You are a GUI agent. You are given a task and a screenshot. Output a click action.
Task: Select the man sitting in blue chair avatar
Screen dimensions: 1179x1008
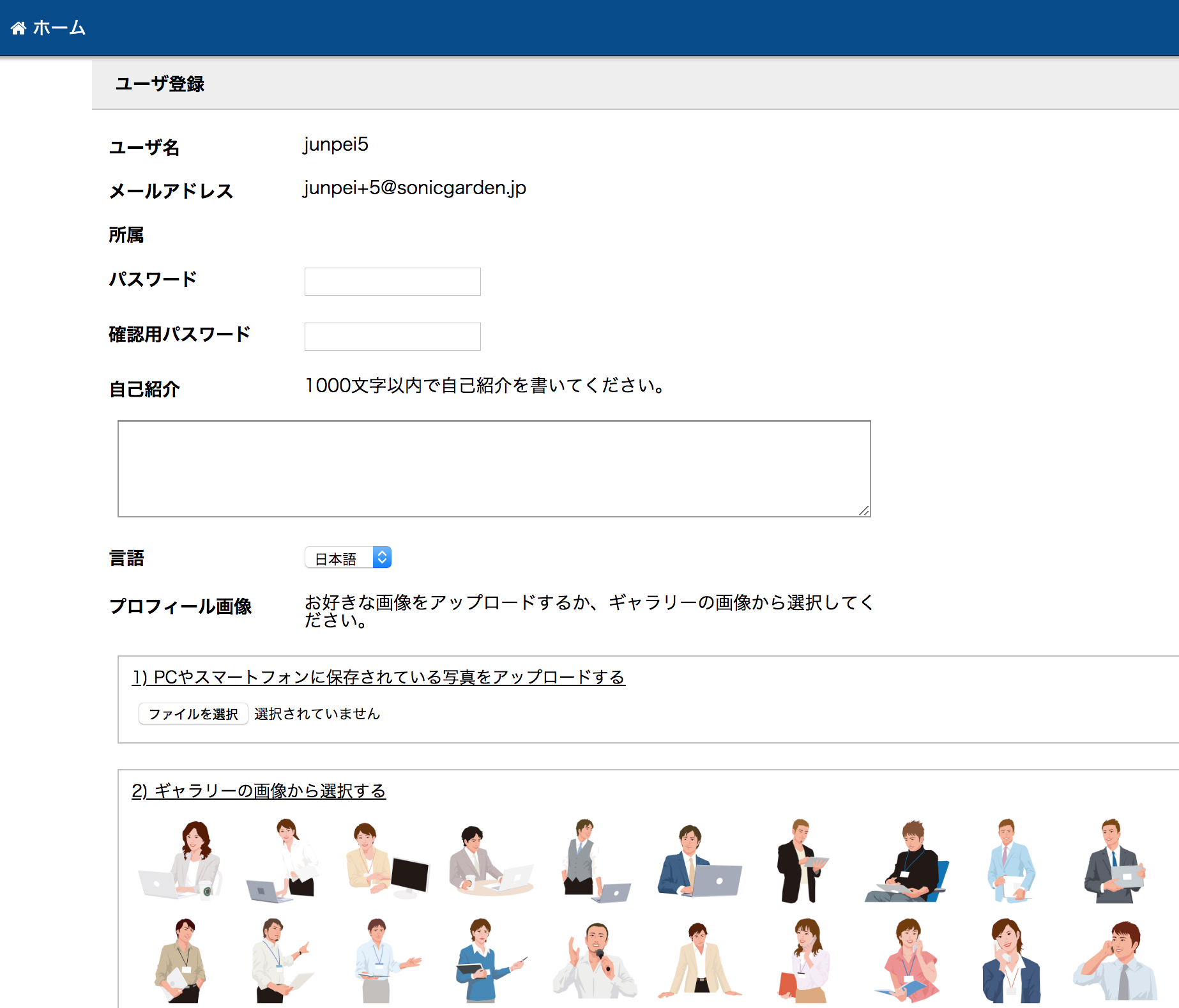907,860
